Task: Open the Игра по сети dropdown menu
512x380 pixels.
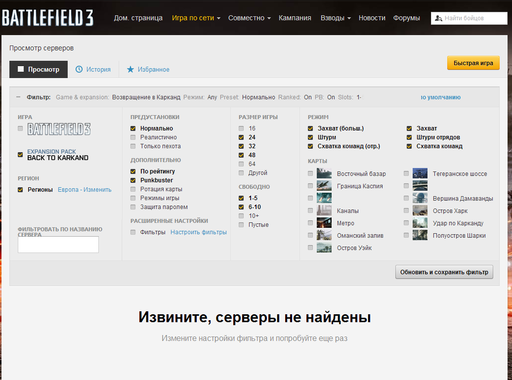Action: coord(196,18)
